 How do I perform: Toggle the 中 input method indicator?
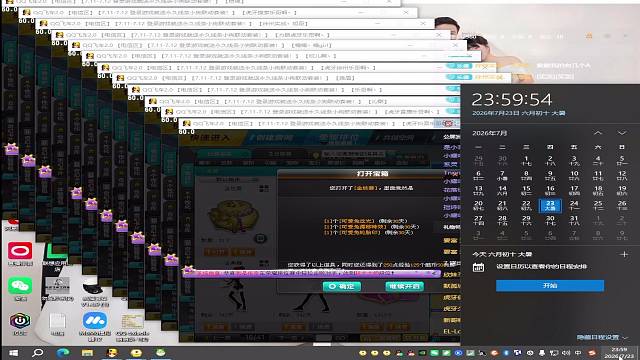click(578, 353)
